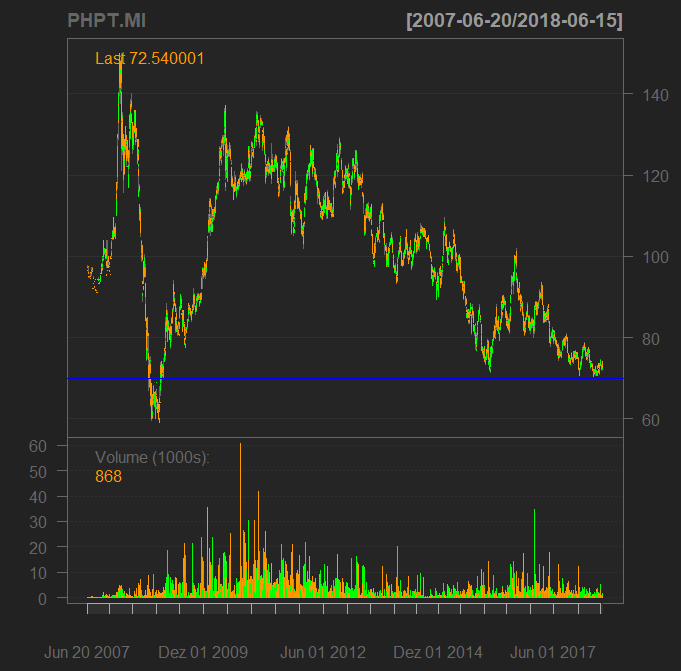The height and width of the screenshot is (671, 681).
Task: Select the Jun 01 2017 date marker
Action: [x=553, y=652]
